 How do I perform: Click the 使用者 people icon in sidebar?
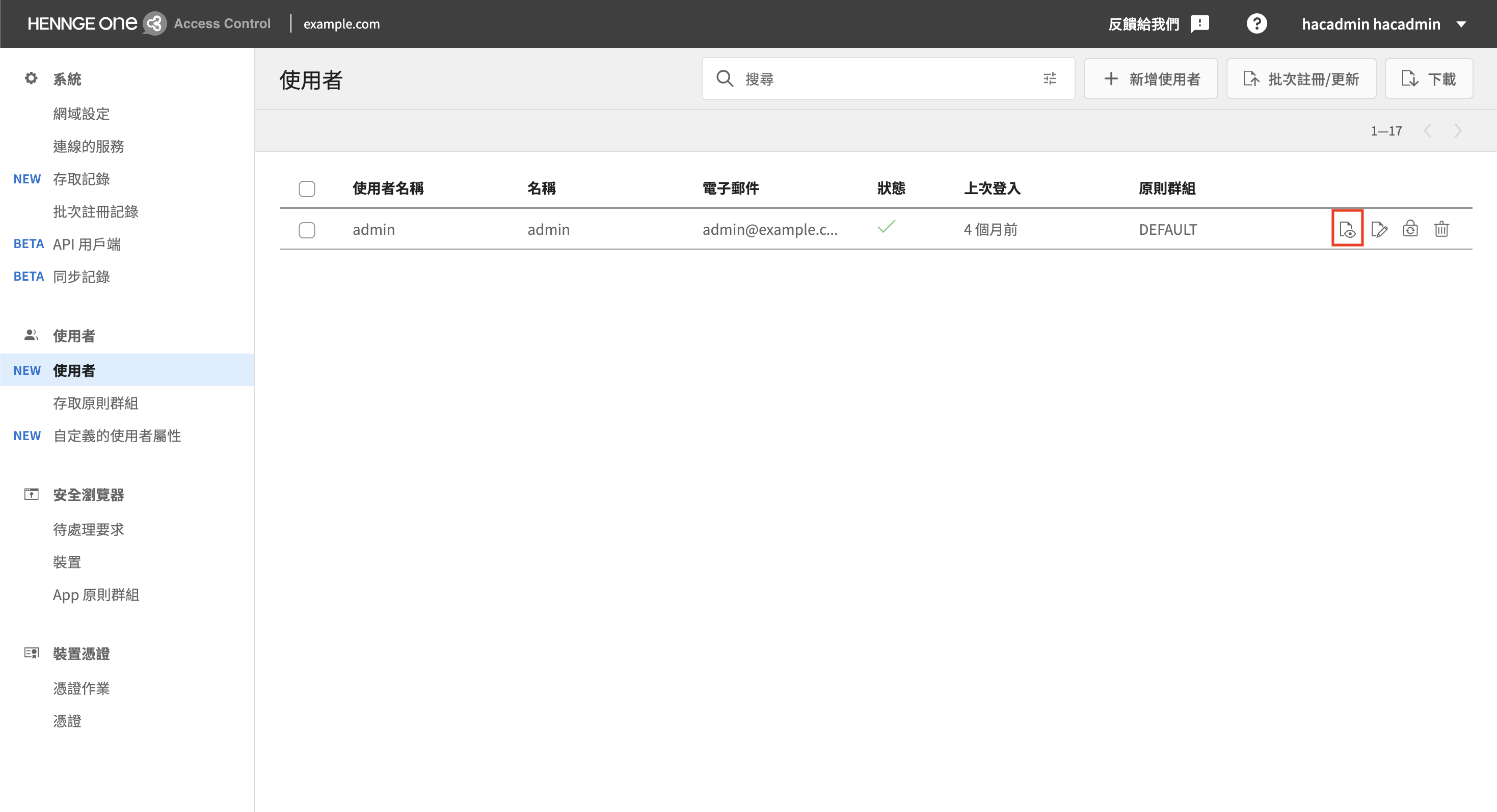click(x=31, y=335)
